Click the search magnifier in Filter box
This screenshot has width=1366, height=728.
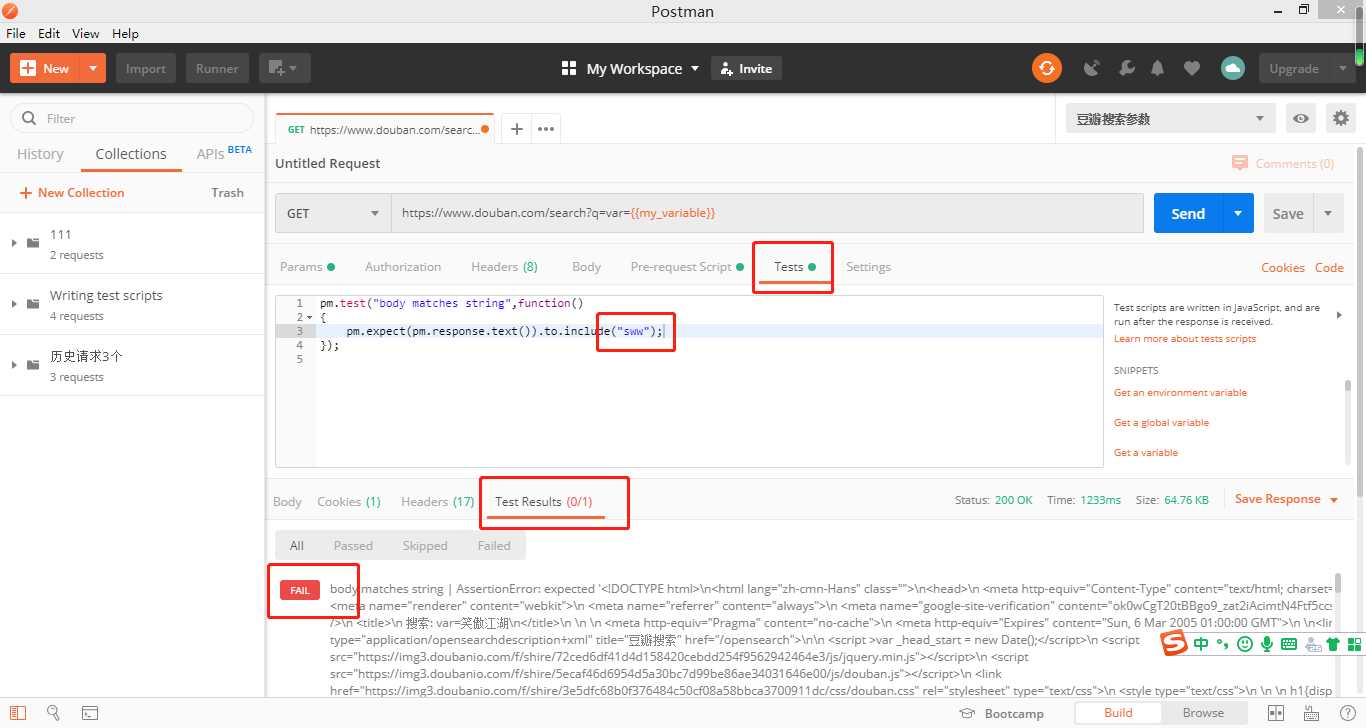point(29,118)
